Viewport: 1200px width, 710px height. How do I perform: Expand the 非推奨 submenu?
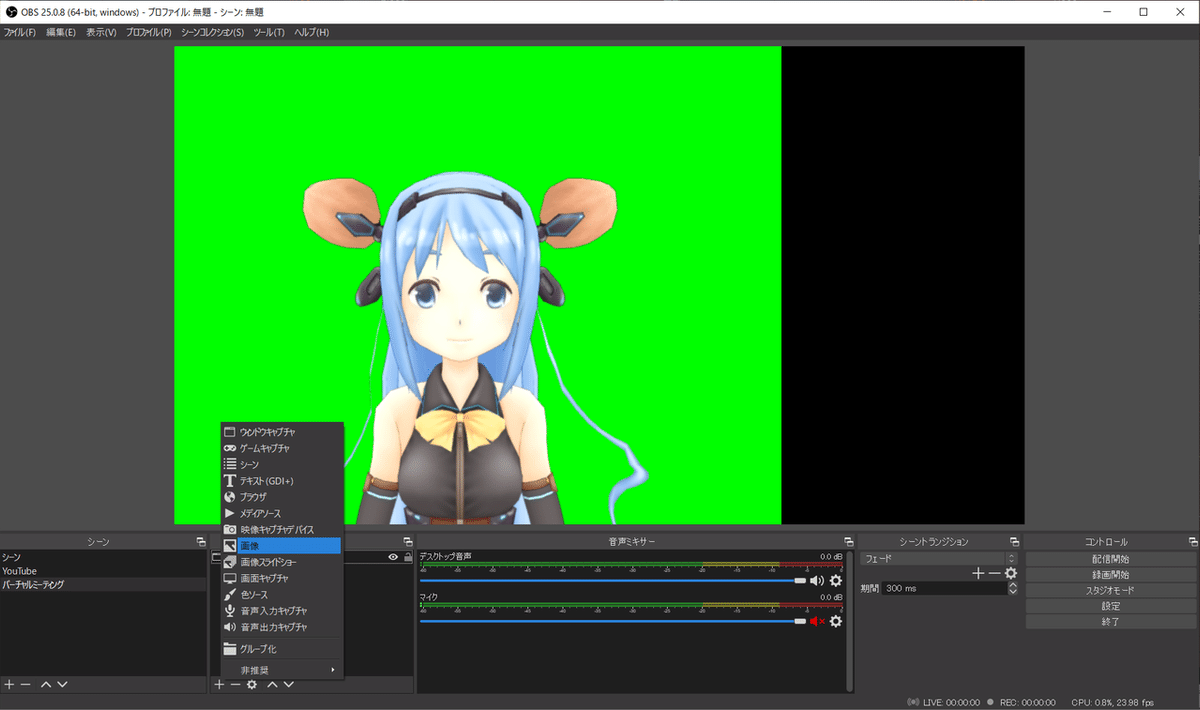[x=280, y=669]
